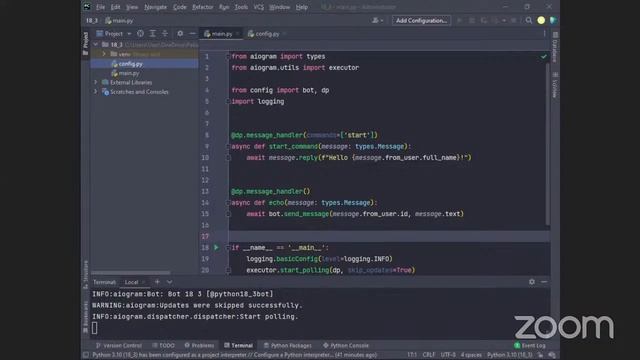Collapse the 18_3 project root folder
640x360 pixels.
coord(96,44)
